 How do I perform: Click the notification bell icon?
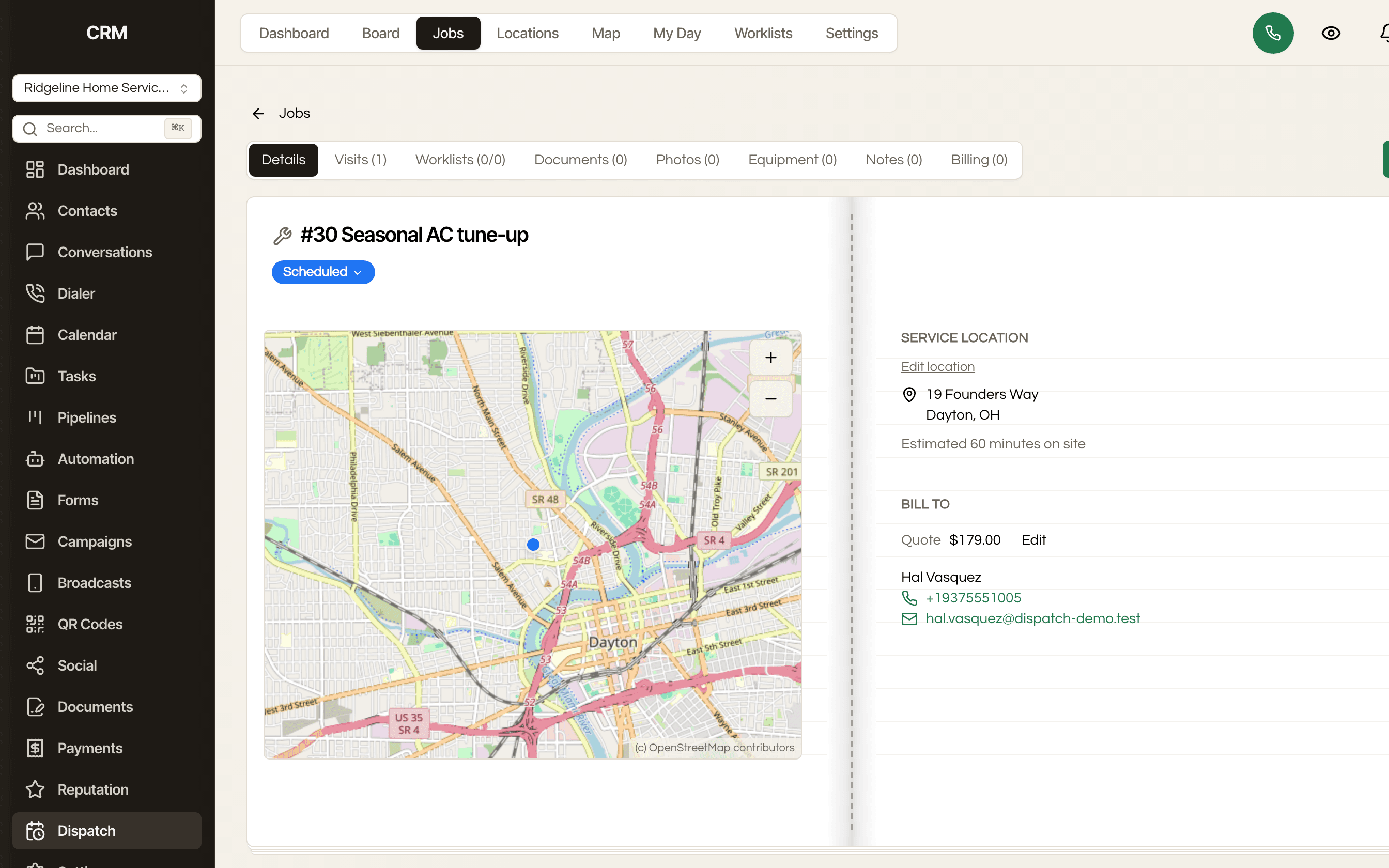coord(1383,33)
